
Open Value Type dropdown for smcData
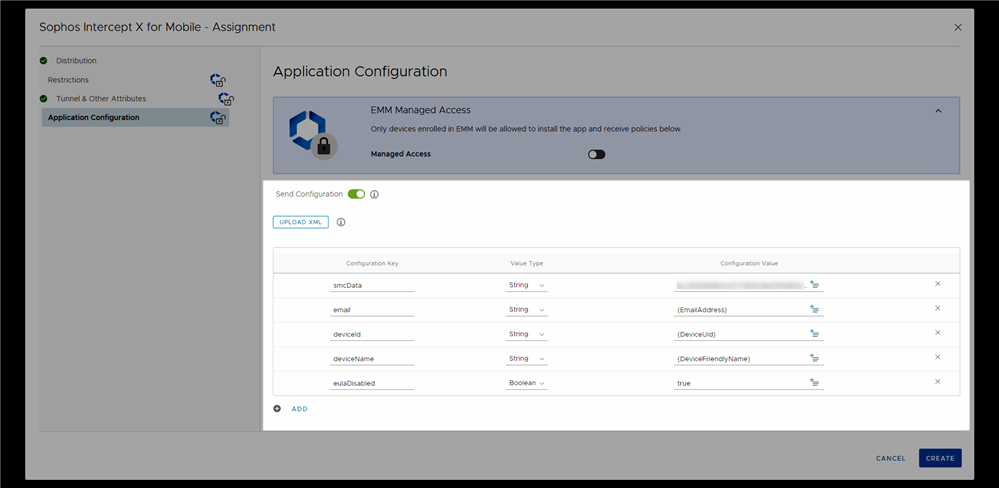coord(527,285)
